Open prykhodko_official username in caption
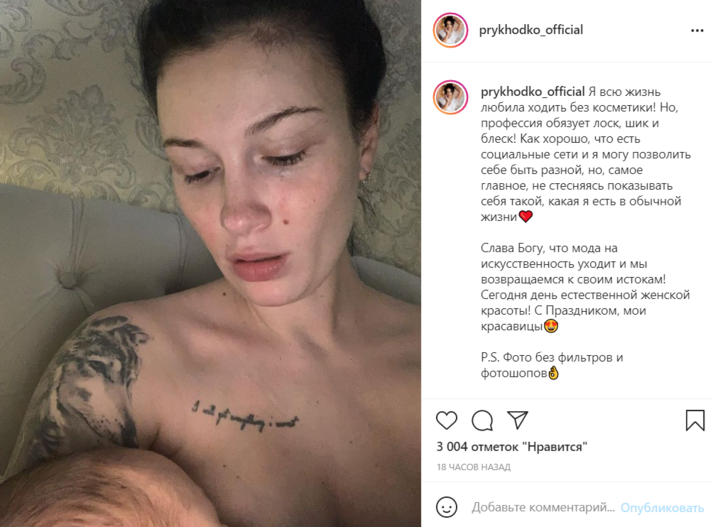Screen dimensions: 713x527 click(532, 92)
